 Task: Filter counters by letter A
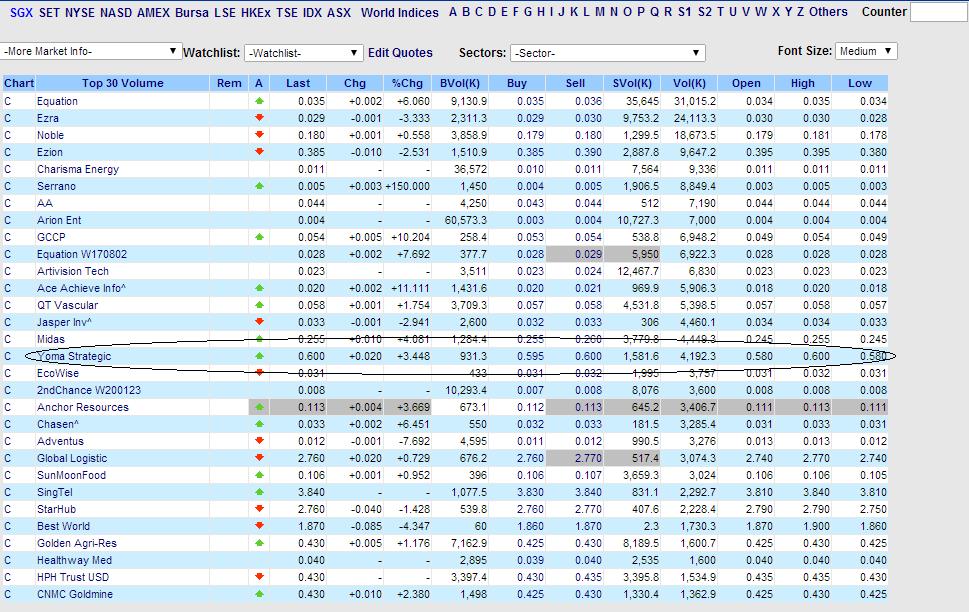[453, 12]
